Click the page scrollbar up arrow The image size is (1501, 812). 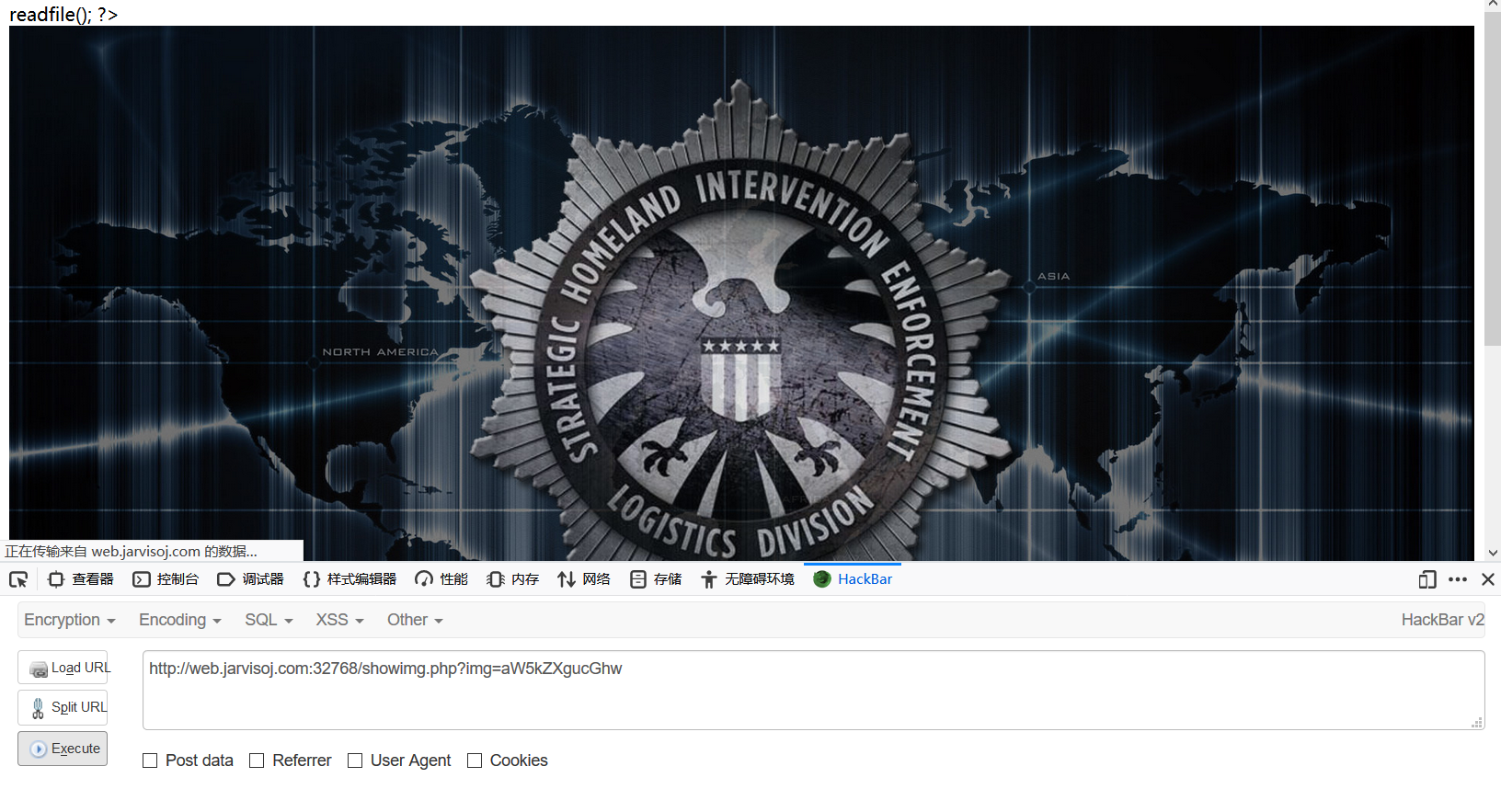[1493, 5]
